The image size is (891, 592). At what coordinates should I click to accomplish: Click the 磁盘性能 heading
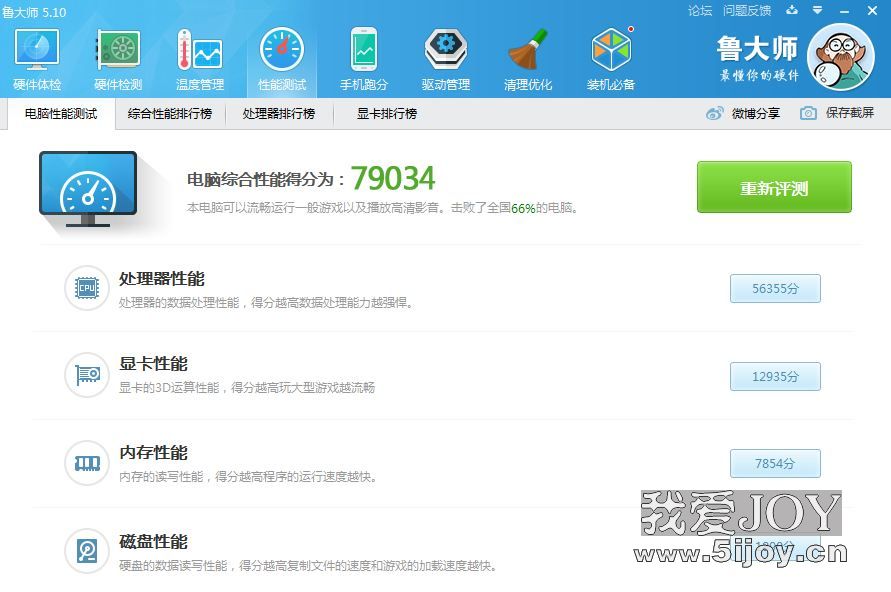153,542
